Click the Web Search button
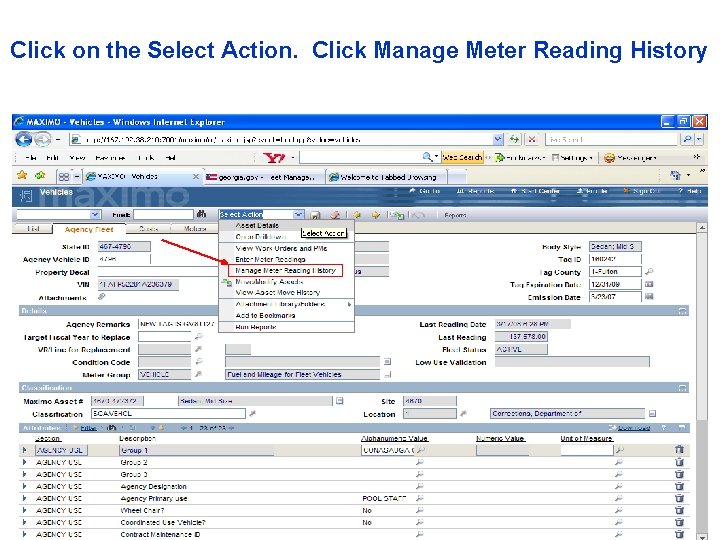This screenshot has height=540, width=720. (462, 158)
